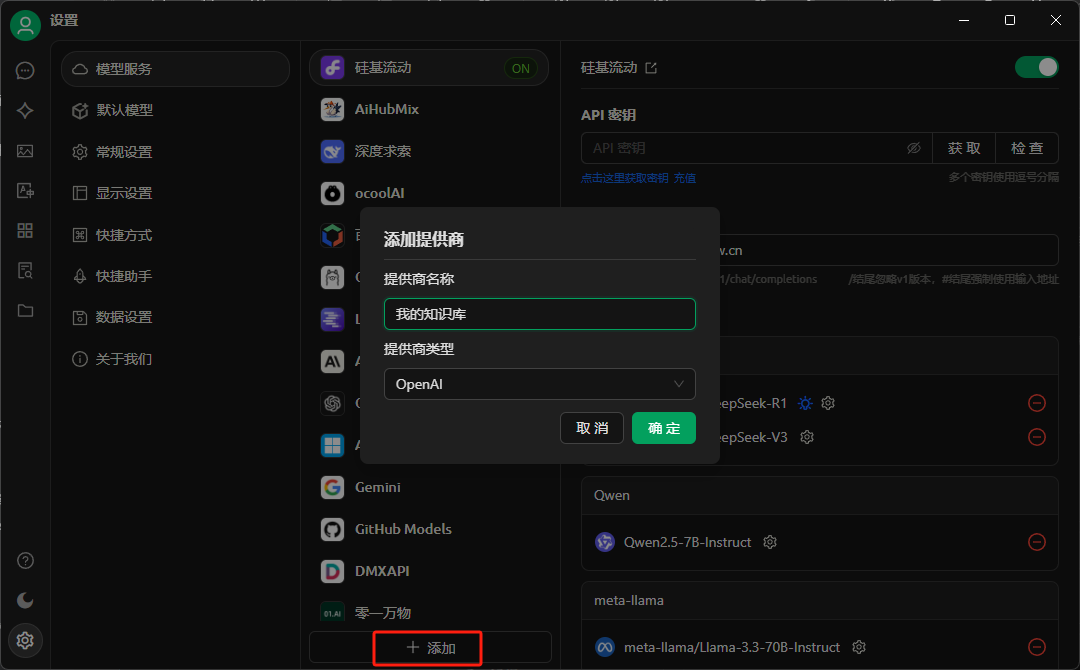Open 显示设置 settings section
This screenshot has width=1080, height=670.
(x=176, y=193)
